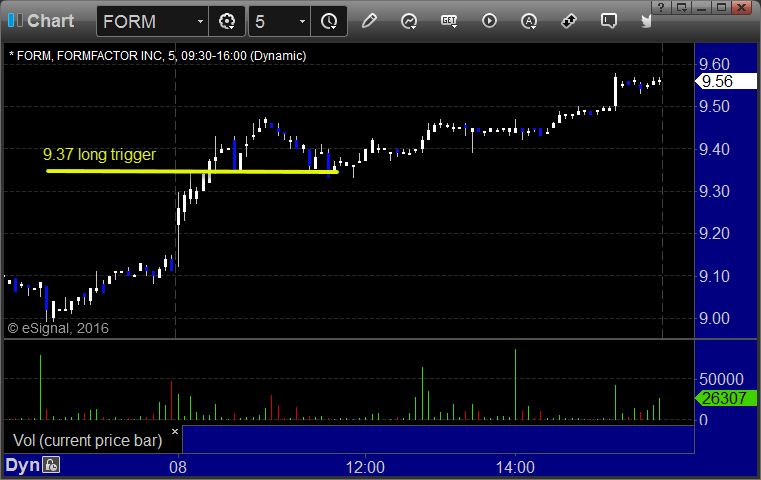Screen dimensions: 761x480
Task: Open the GET studies menu
Action: coord(449,21)
